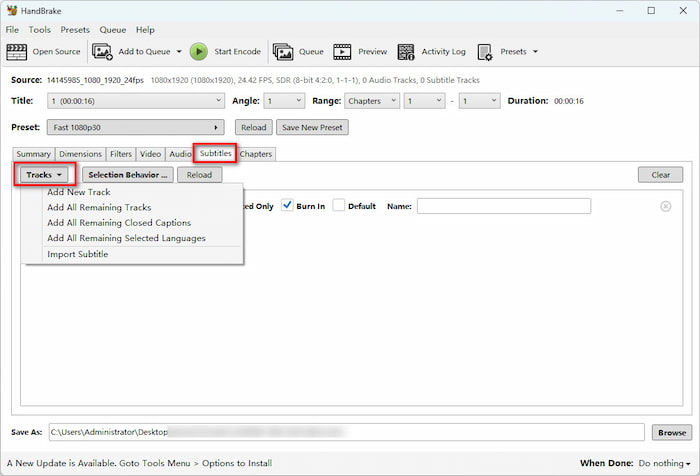Screen dimensions: 700x476
Task: Open the File menu
Action: pyautogui.click(x=12, y=30)
